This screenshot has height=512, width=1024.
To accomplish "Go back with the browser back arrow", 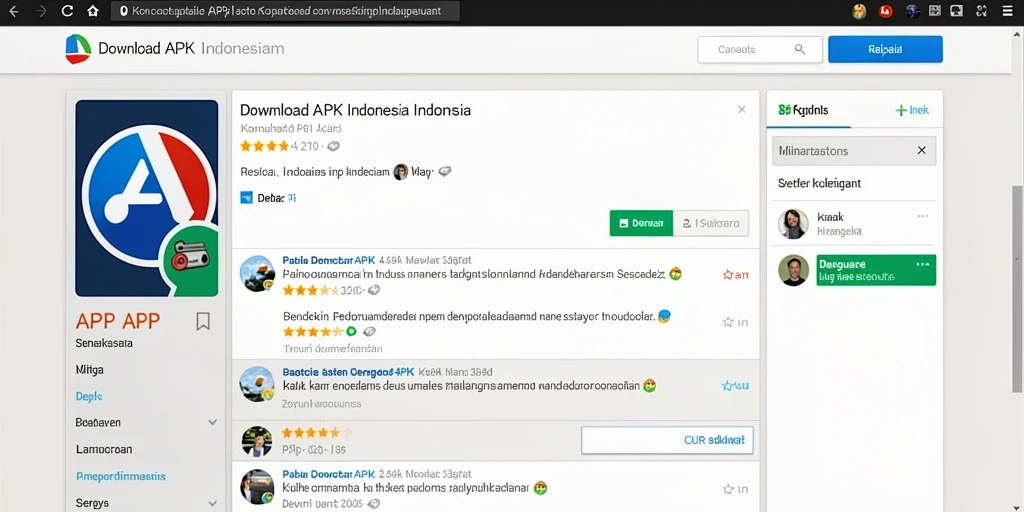I will pyautogui.click(x=13, y=11).
